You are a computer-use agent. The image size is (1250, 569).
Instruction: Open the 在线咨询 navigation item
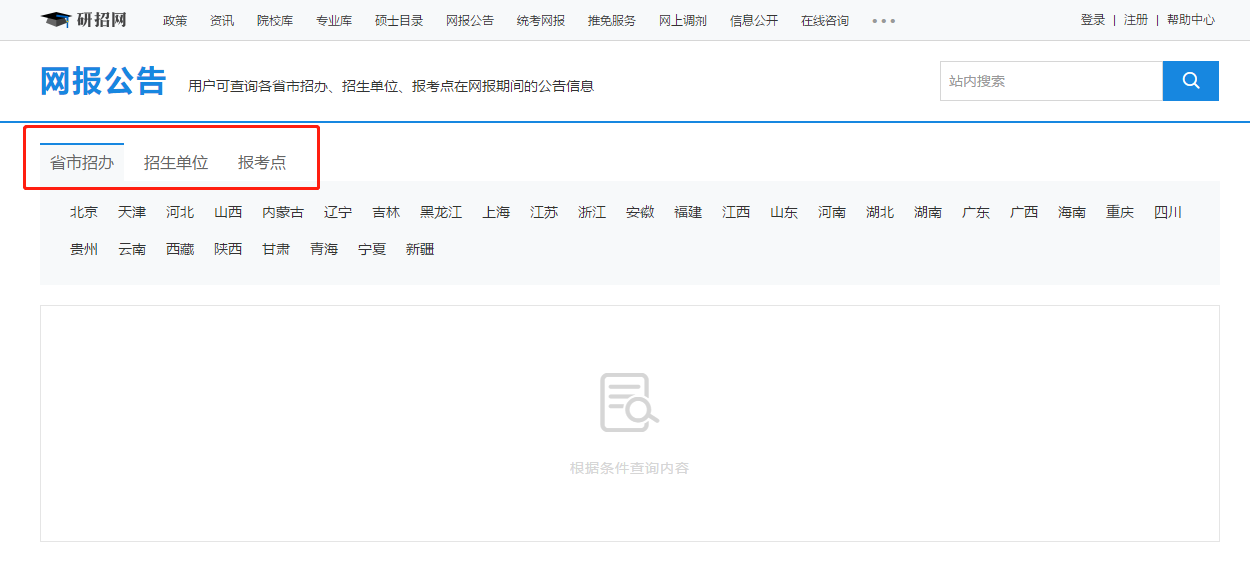[825, 21]
